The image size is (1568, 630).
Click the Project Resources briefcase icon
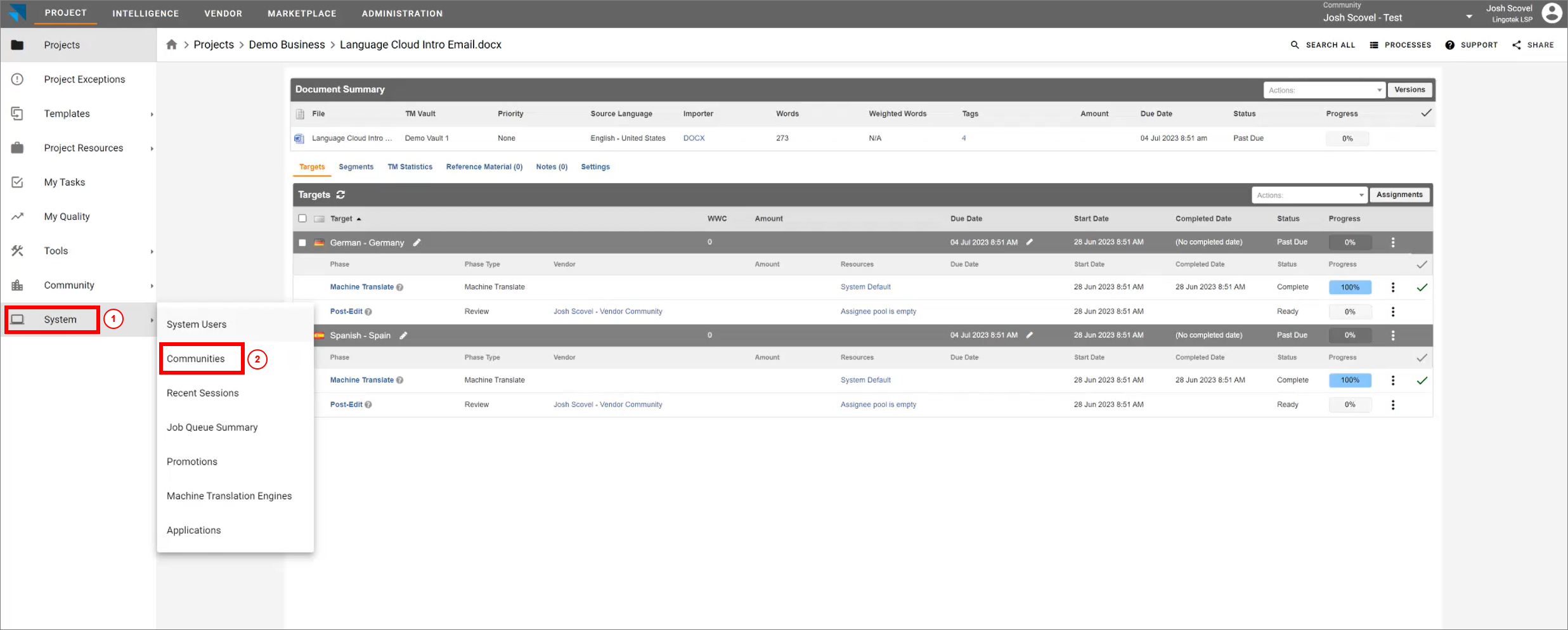pyautogui.click(x=18, y=148)
